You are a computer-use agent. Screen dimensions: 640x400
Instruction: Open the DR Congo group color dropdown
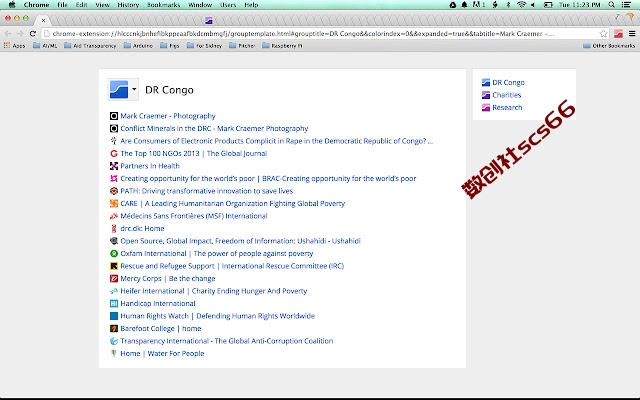click(123, 89)
